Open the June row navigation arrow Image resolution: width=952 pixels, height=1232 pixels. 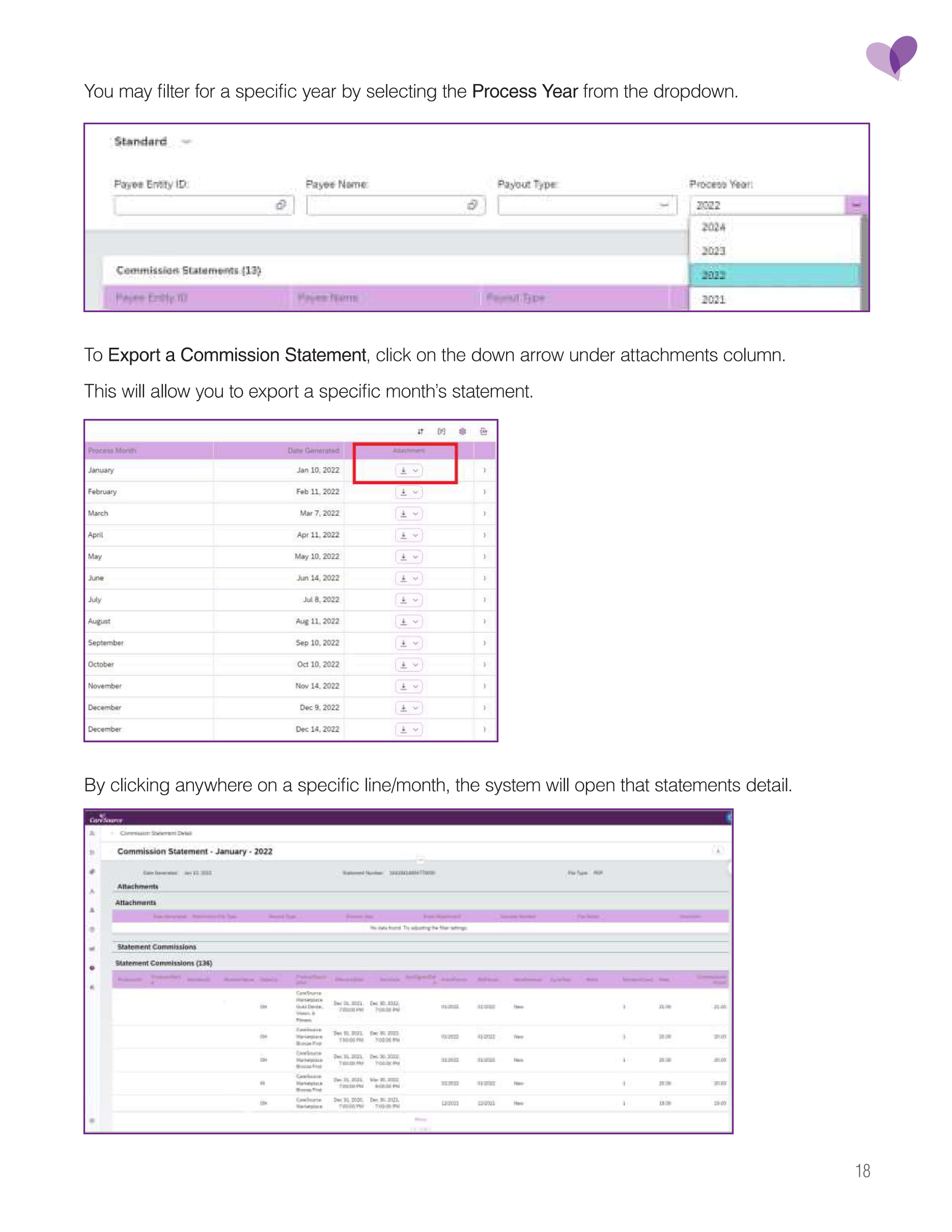(x=485, y=578)
